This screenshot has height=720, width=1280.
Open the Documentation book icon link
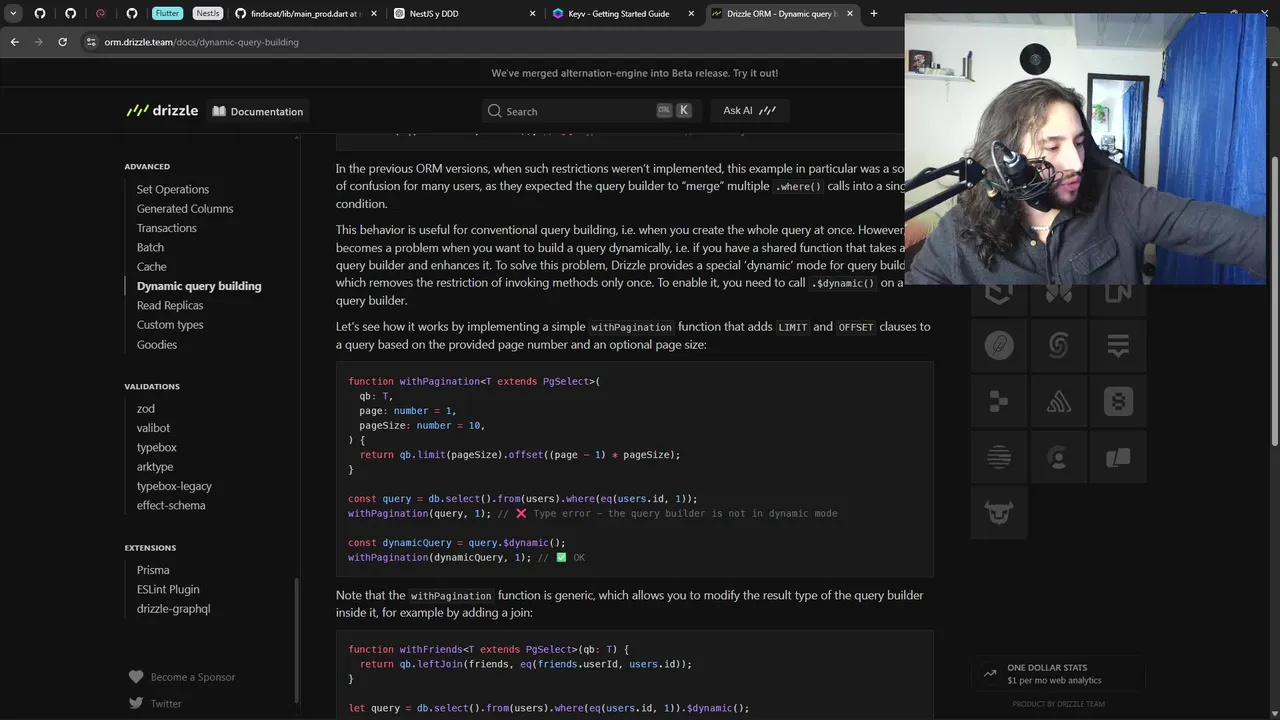[x=258, y=111]
